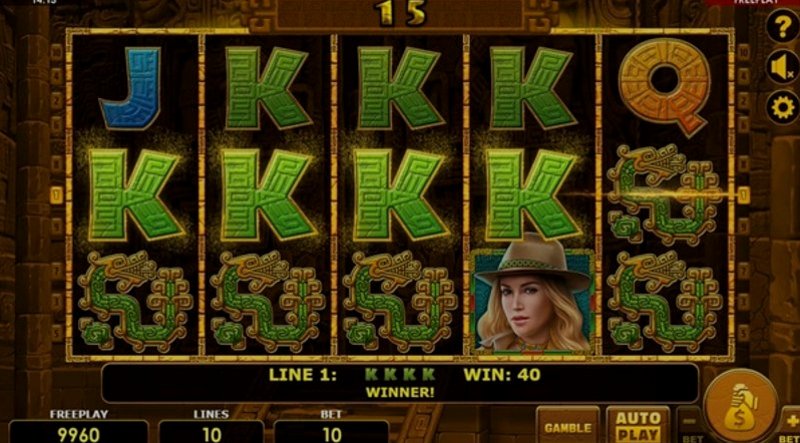
Task: Click payline marker 1 on left edge
Action: click(x=56, y=195)
